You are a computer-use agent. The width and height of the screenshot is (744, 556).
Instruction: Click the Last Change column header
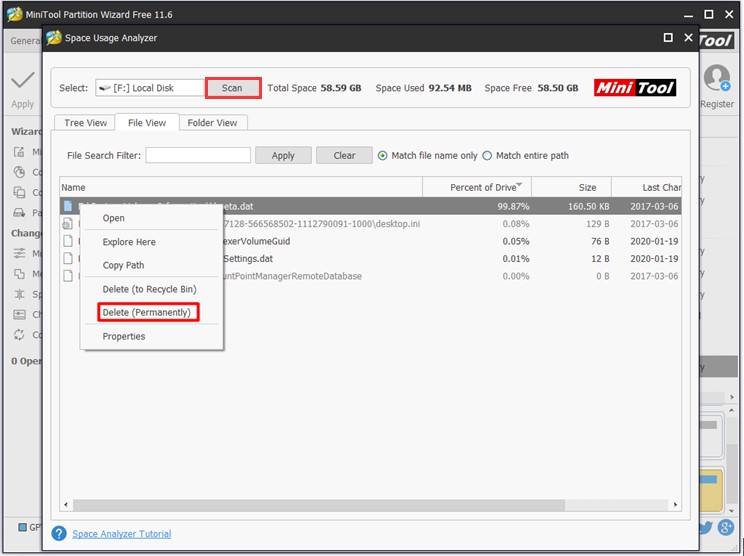646,187
